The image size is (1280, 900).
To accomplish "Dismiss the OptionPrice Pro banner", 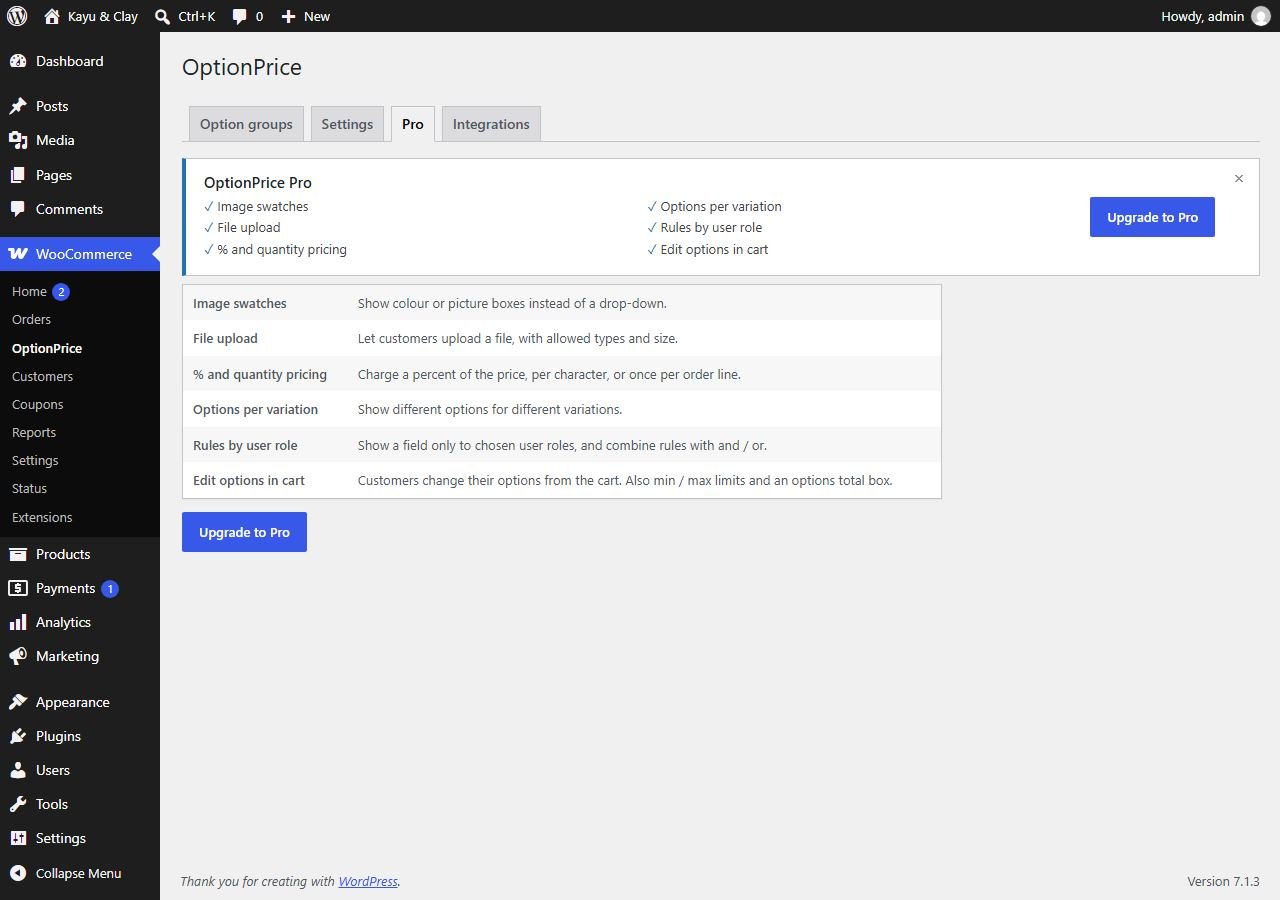I will tap(1239, 179).
